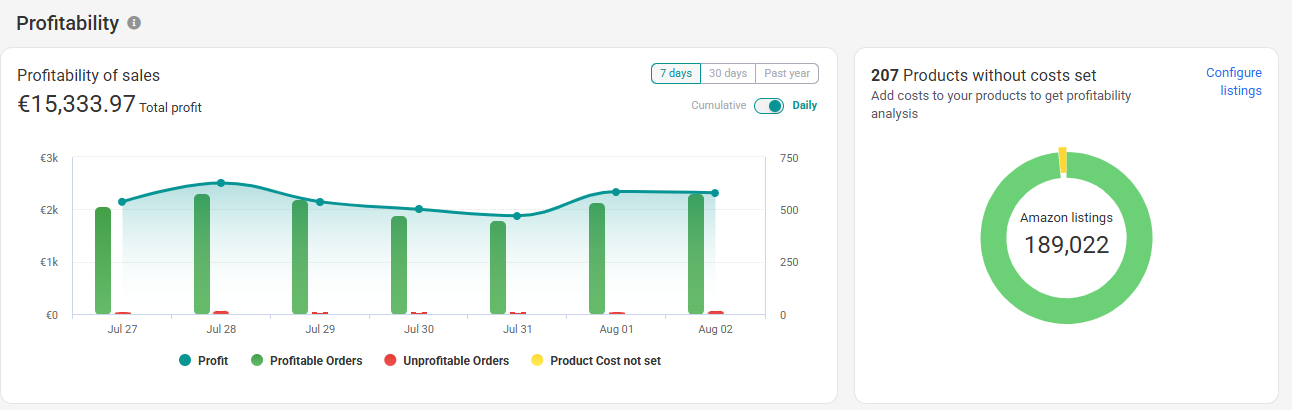Switch the Cumulative/Daily toggle
Screen dimensions: 1292x410
[x=769, y=106]
